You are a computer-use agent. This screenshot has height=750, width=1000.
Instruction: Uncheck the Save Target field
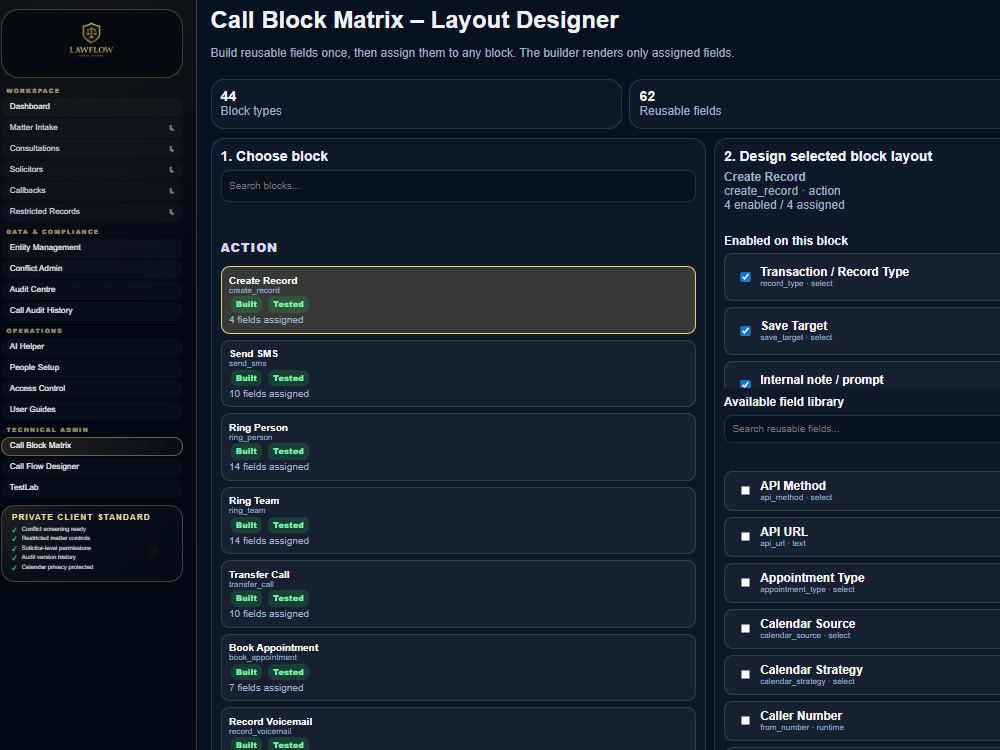pyautogui.click(x=745, y=331)
